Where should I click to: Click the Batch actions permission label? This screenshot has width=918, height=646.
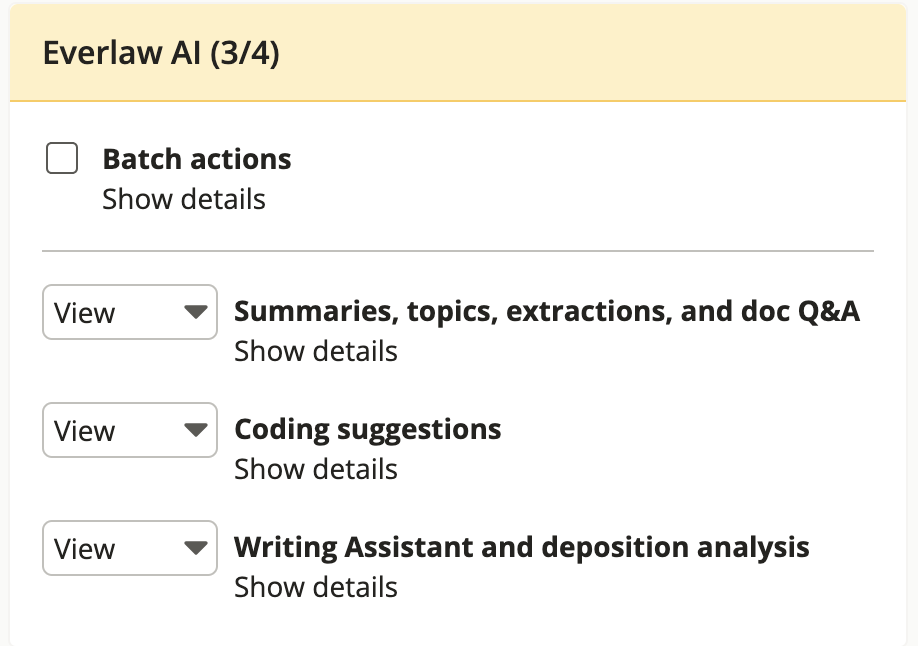click(x=197, y=159)
